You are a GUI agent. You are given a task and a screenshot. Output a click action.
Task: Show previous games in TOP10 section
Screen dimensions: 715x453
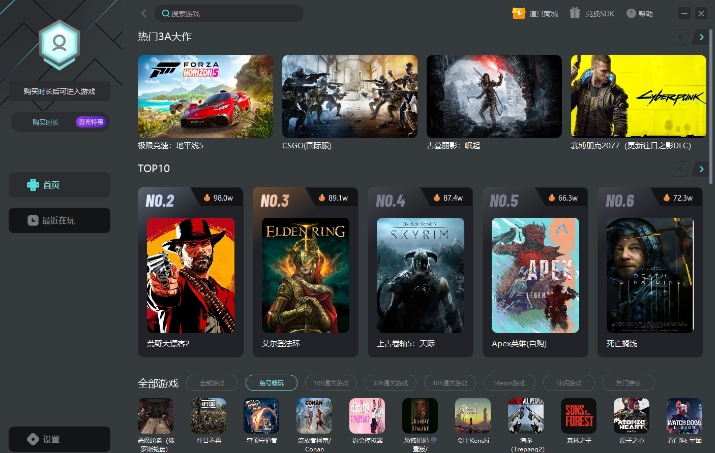681,169
